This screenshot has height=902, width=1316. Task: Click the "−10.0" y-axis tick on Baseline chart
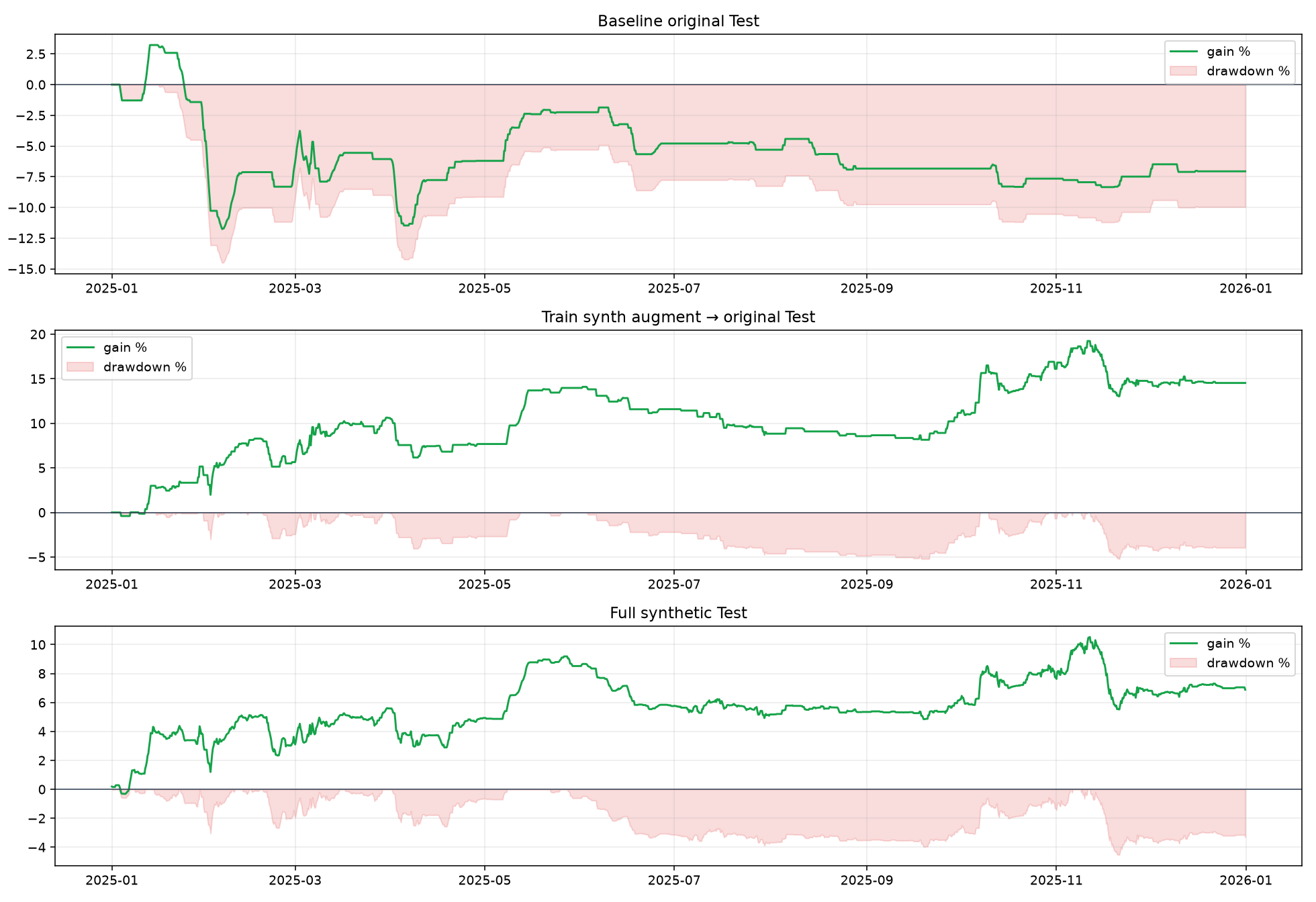pos(28,207)
